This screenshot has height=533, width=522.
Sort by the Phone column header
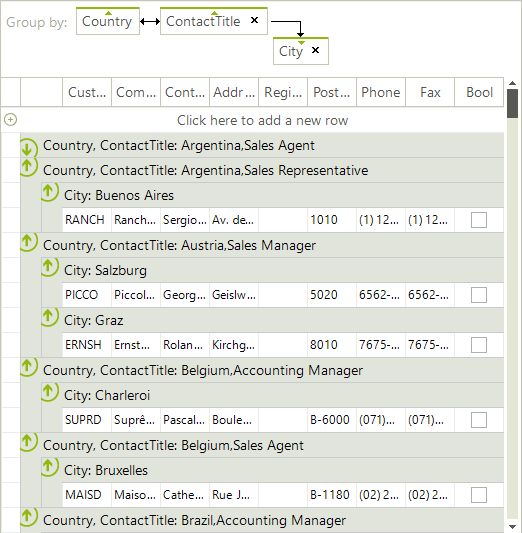point(381,92)
